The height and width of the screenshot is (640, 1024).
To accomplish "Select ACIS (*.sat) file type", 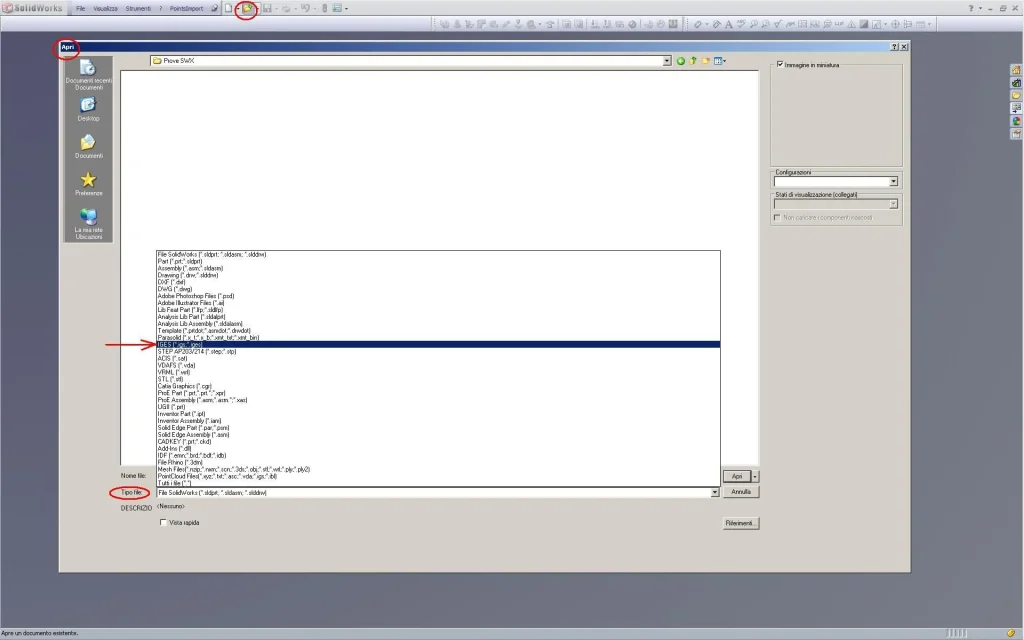I will click(x=438, y=359).
